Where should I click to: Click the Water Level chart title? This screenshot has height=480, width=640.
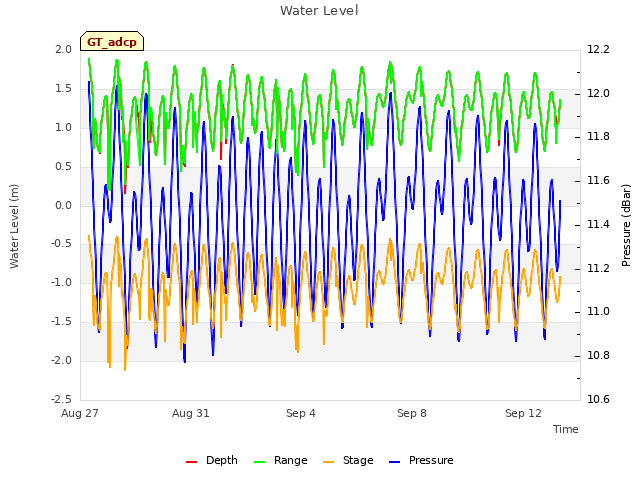point(319,10)
